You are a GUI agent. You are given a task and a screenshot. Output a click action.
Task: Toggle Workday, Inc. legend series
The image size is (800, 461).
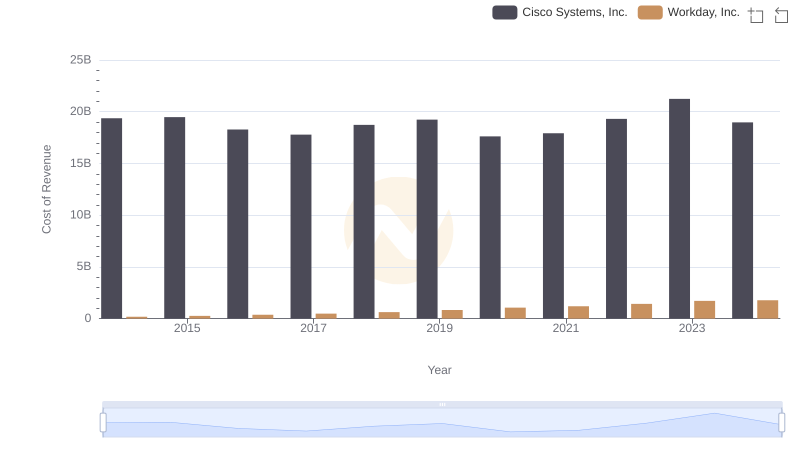[x=688, y=12]
